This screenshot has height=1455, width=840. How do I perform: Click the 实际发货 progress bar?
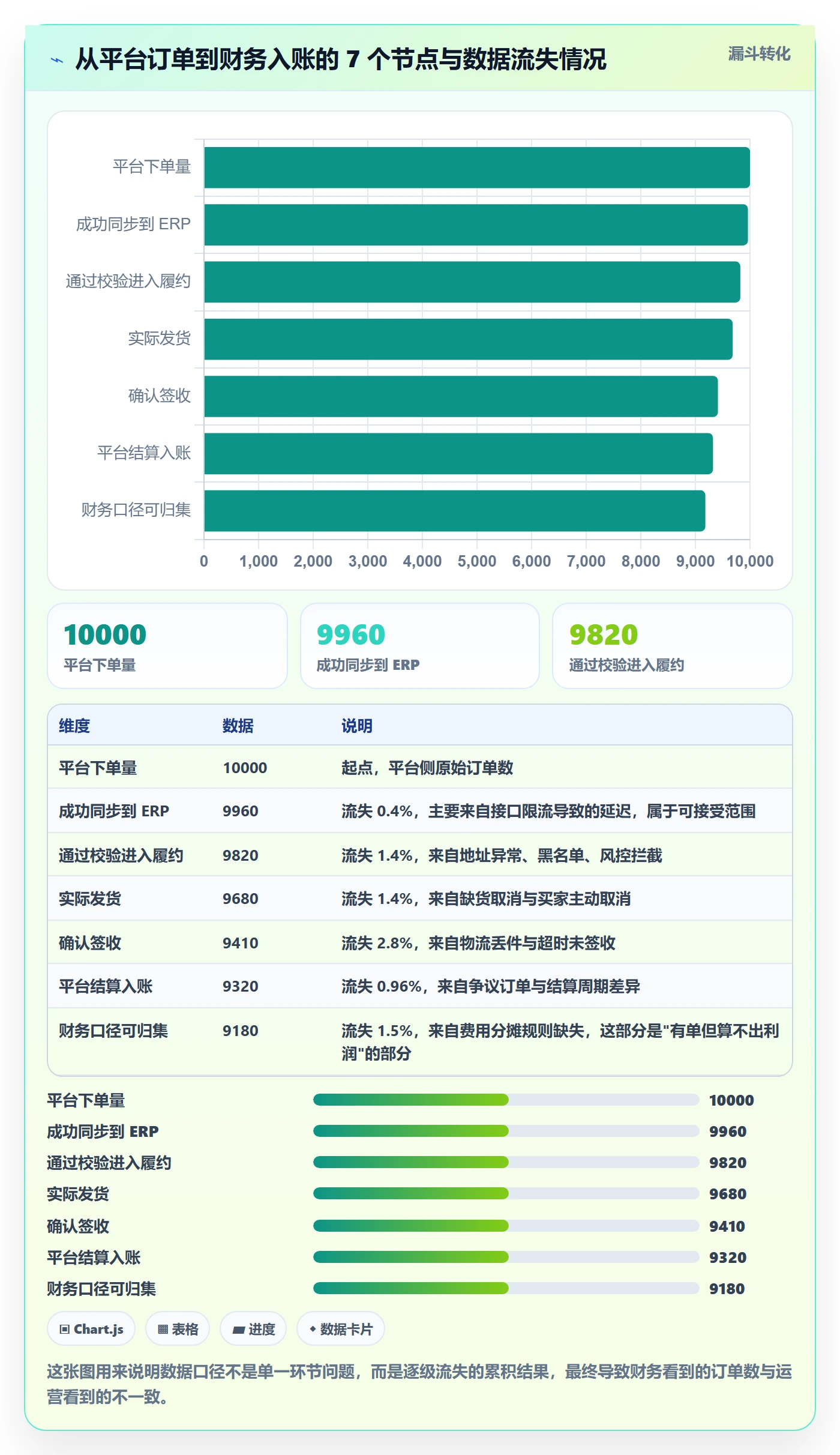pos(506,1193)
